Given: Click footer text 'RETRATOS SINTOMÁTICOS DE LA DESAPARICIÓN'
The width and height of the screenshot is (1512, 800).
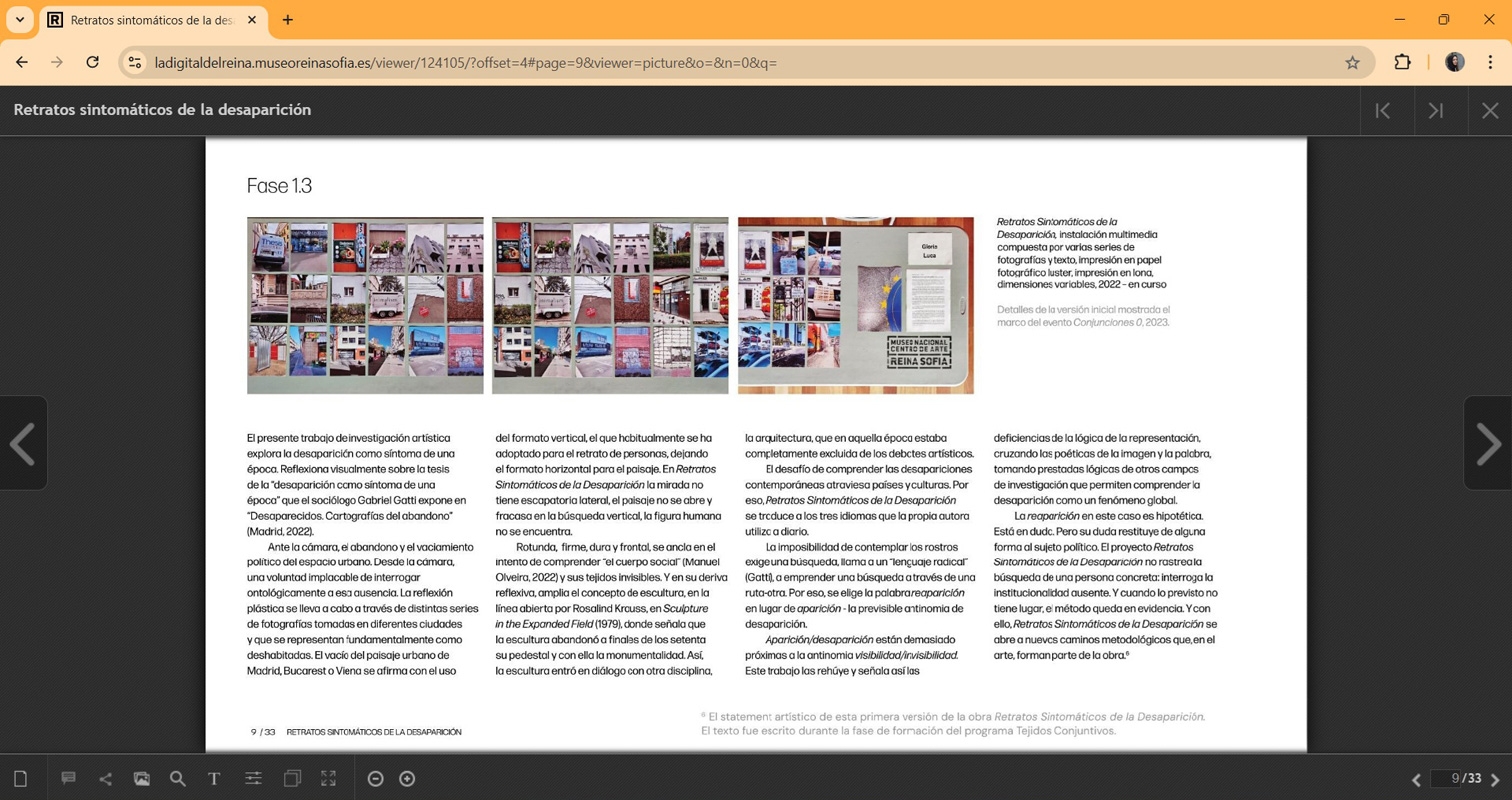Looking at the screenshot, I should (x=374, y=732).
